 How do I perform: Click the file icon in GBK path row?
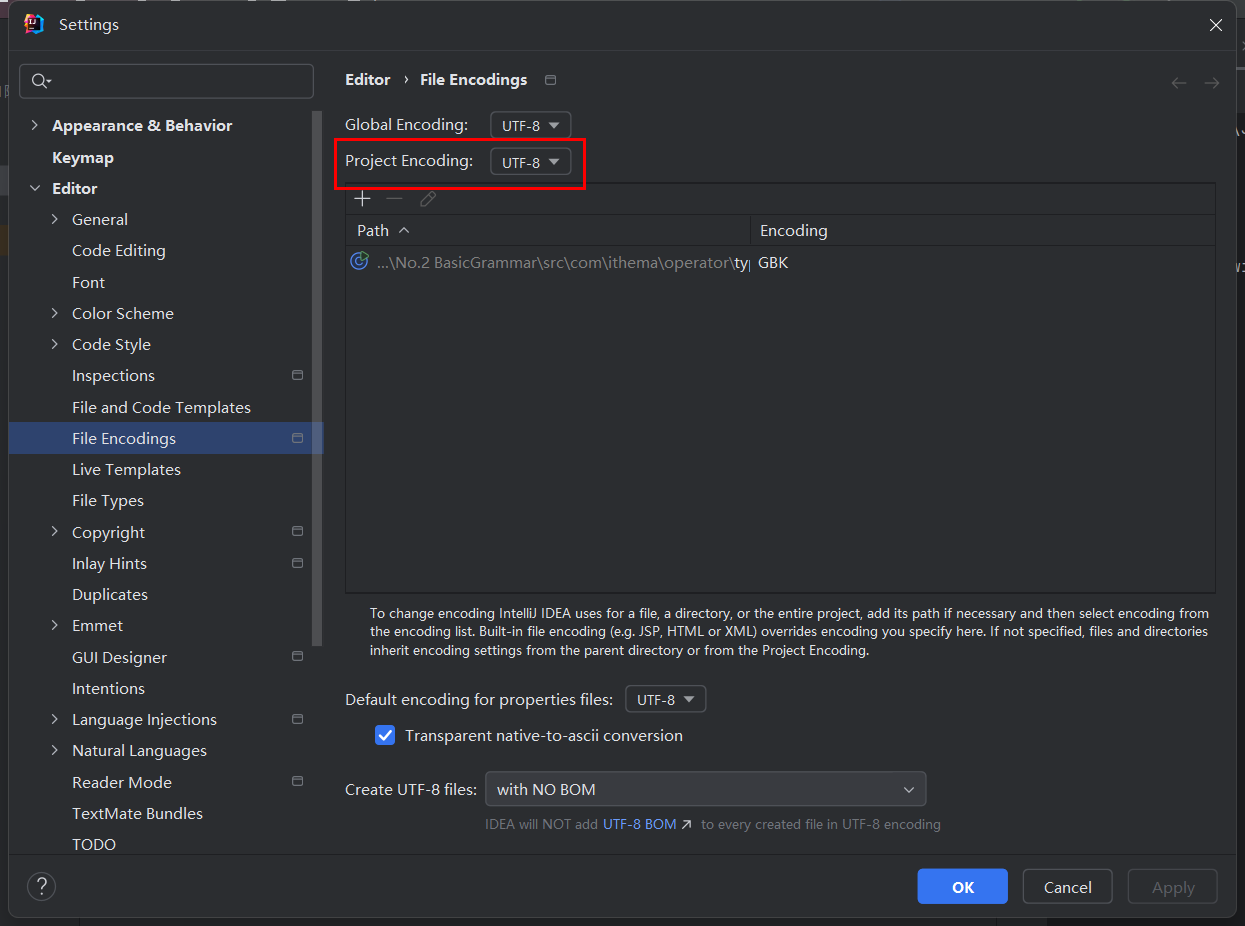click(x=359, y=262)
